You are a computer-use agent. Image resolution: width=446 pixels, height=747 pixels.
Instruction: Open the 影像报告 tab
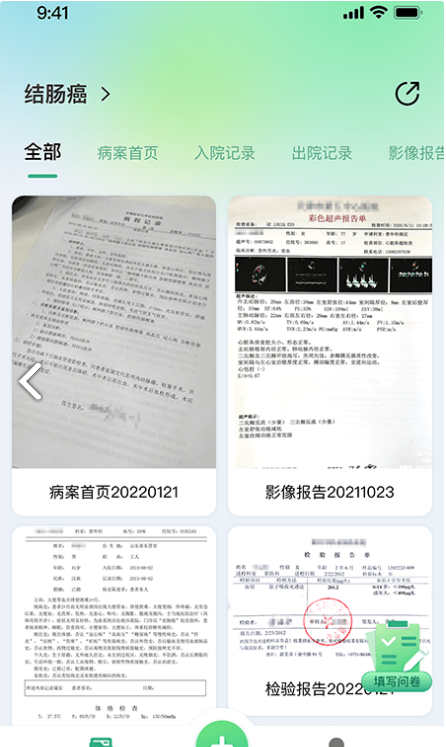click(416, 153)
